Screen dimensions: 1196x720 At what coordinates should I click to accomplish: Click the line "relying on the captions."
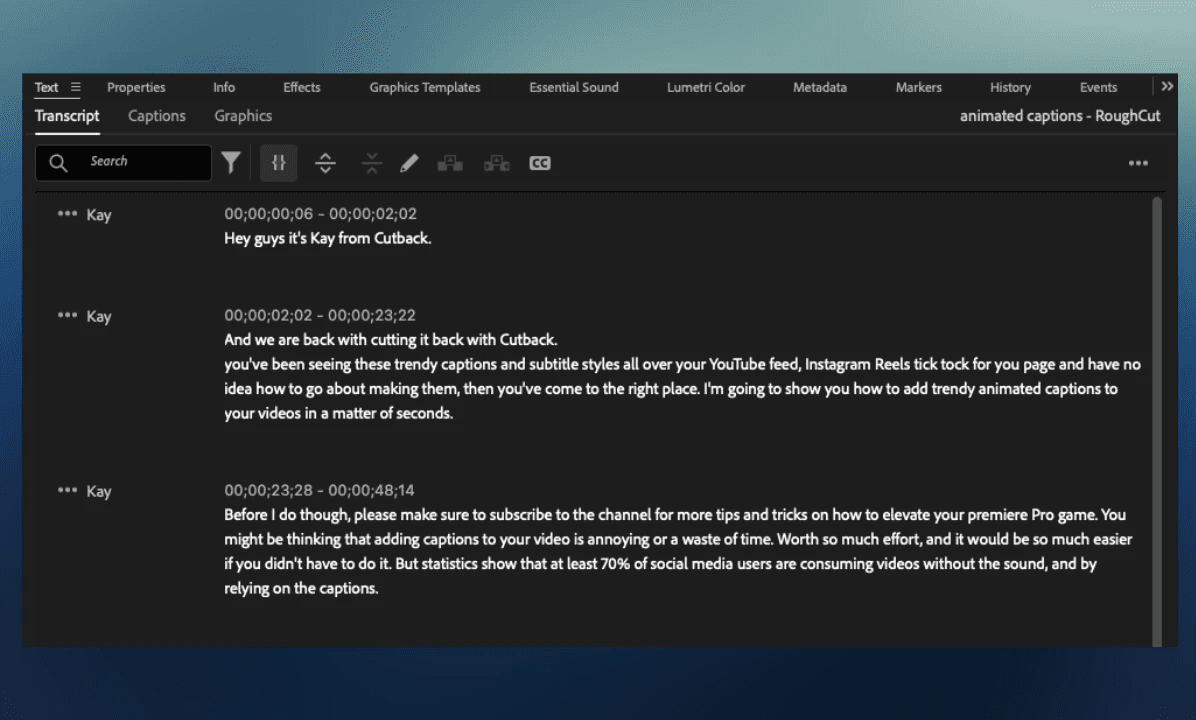[x=301, y=587]
